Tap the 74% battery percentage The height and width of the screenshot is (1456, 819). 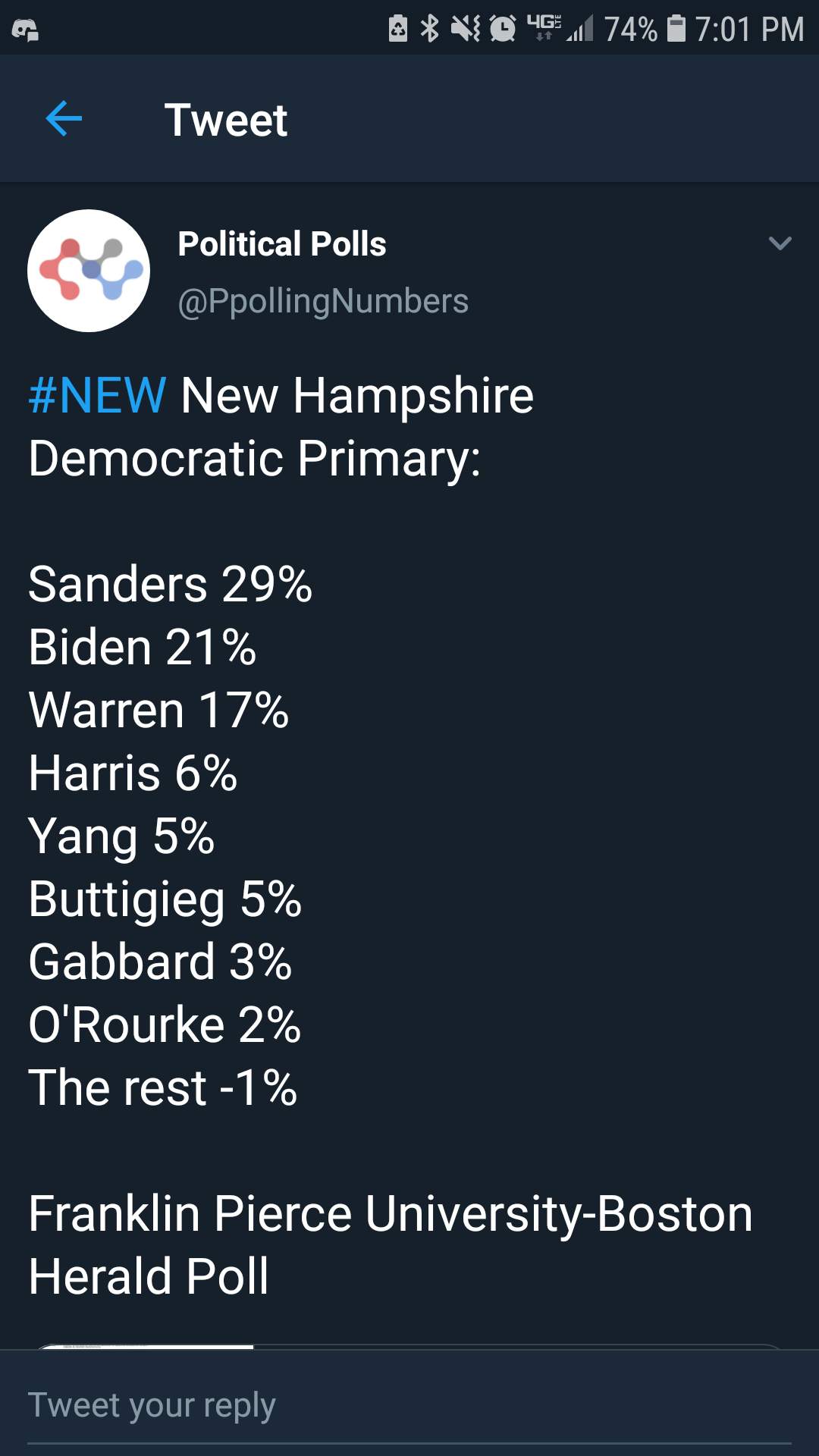[x=630, y=30]
